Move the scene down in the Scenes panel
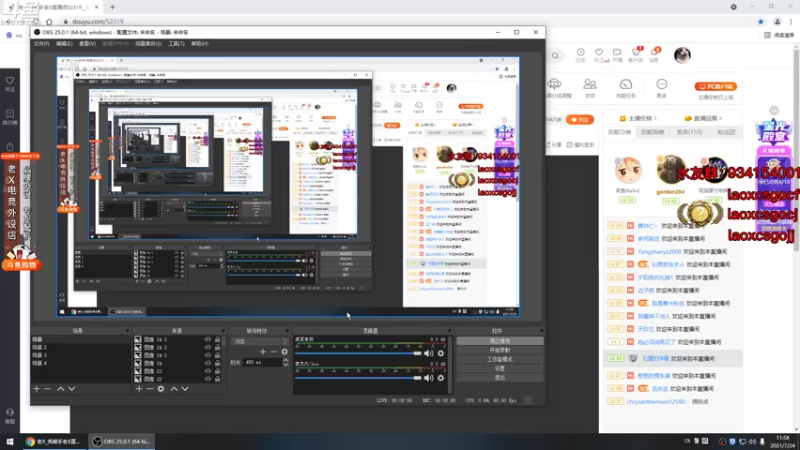The width and height of the screenshot is (800, 450). (x=71, y=389)
